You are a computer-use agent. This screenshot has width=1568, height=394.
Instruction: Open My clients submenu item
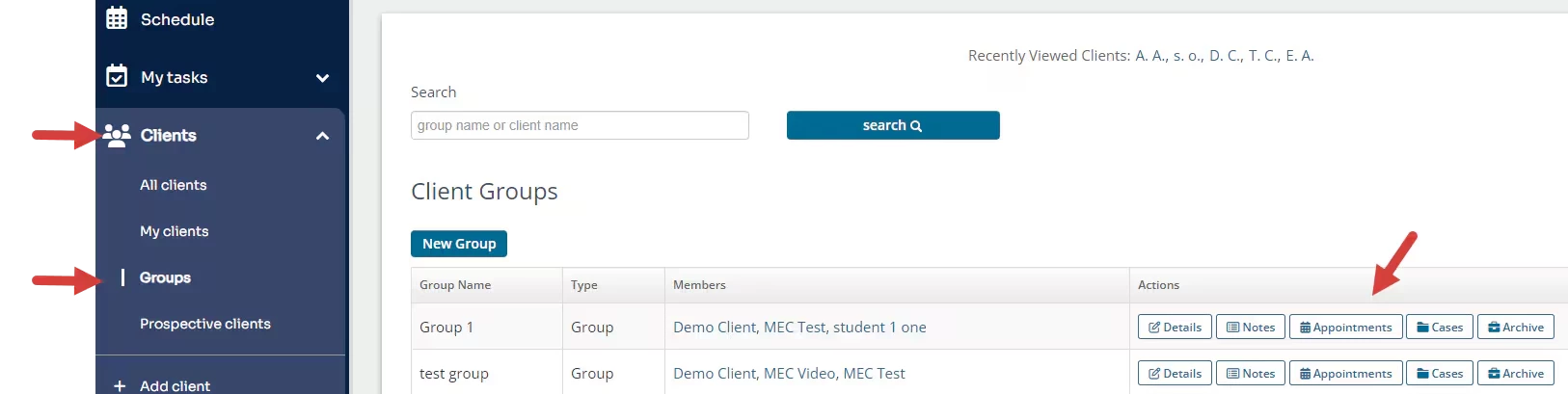tap(175, 231)
